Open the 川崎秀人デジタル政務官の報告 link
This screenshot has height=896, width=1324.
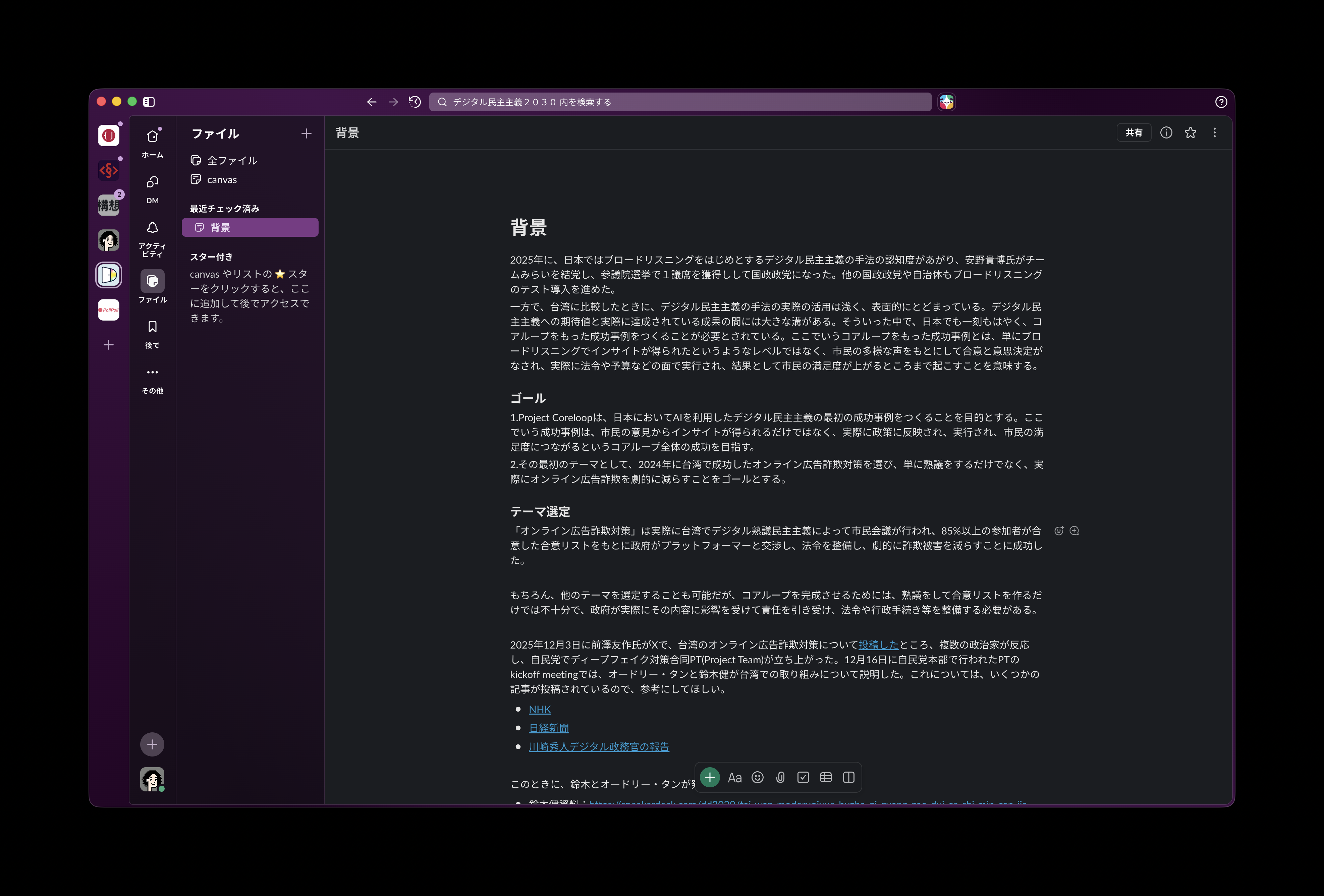599,747
